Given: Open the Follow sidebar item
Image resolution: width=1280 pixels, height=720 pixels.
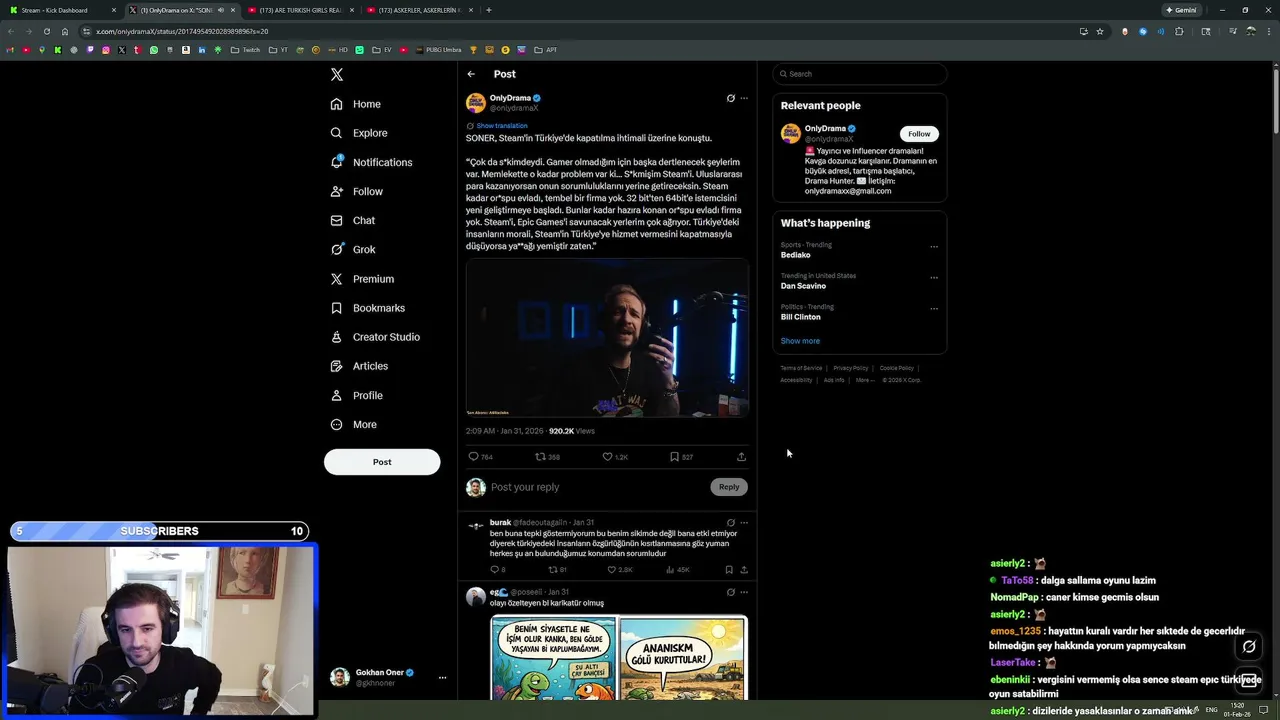Looking at the screenshot, I should click(x=357, y=191).
